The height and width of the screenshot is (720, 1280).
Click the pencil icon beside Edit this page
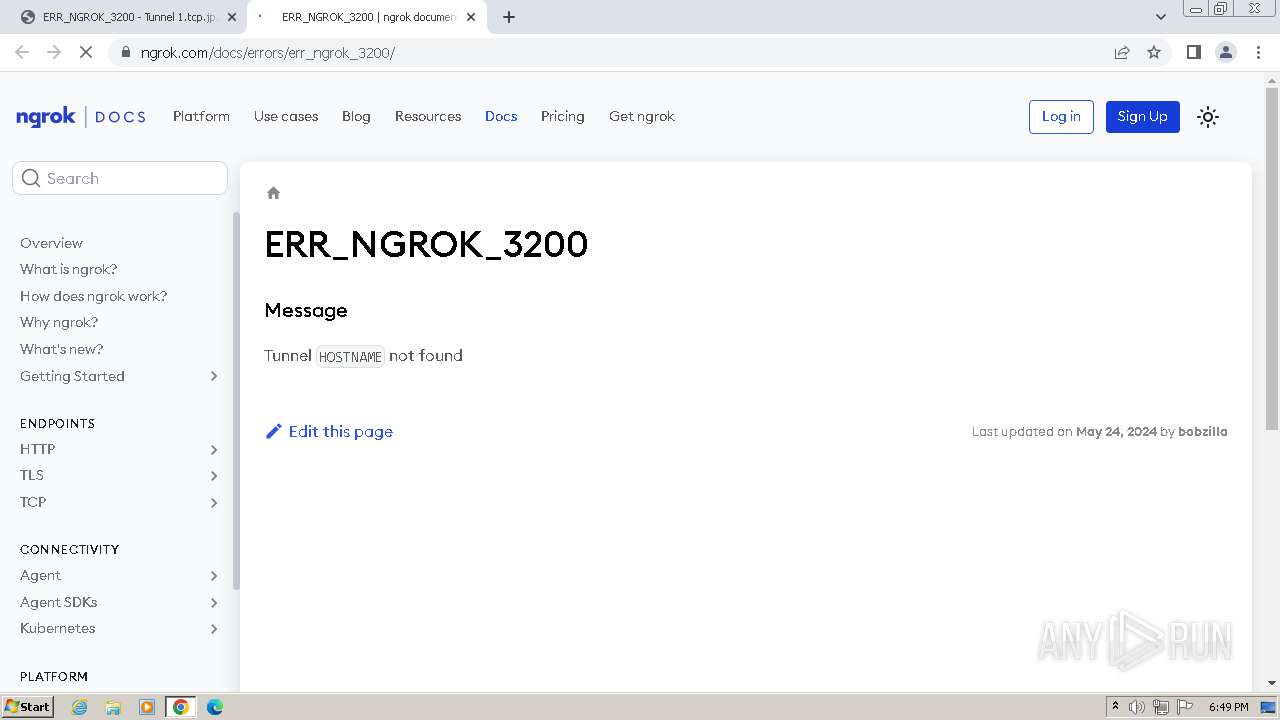coord(274,431)
